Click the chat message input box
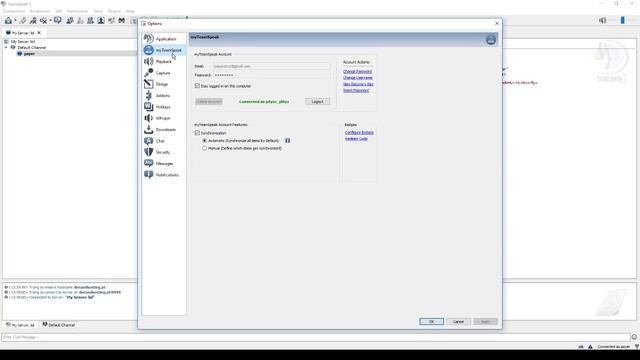Viewport: 640px width, 360px height. coord(316,337)
